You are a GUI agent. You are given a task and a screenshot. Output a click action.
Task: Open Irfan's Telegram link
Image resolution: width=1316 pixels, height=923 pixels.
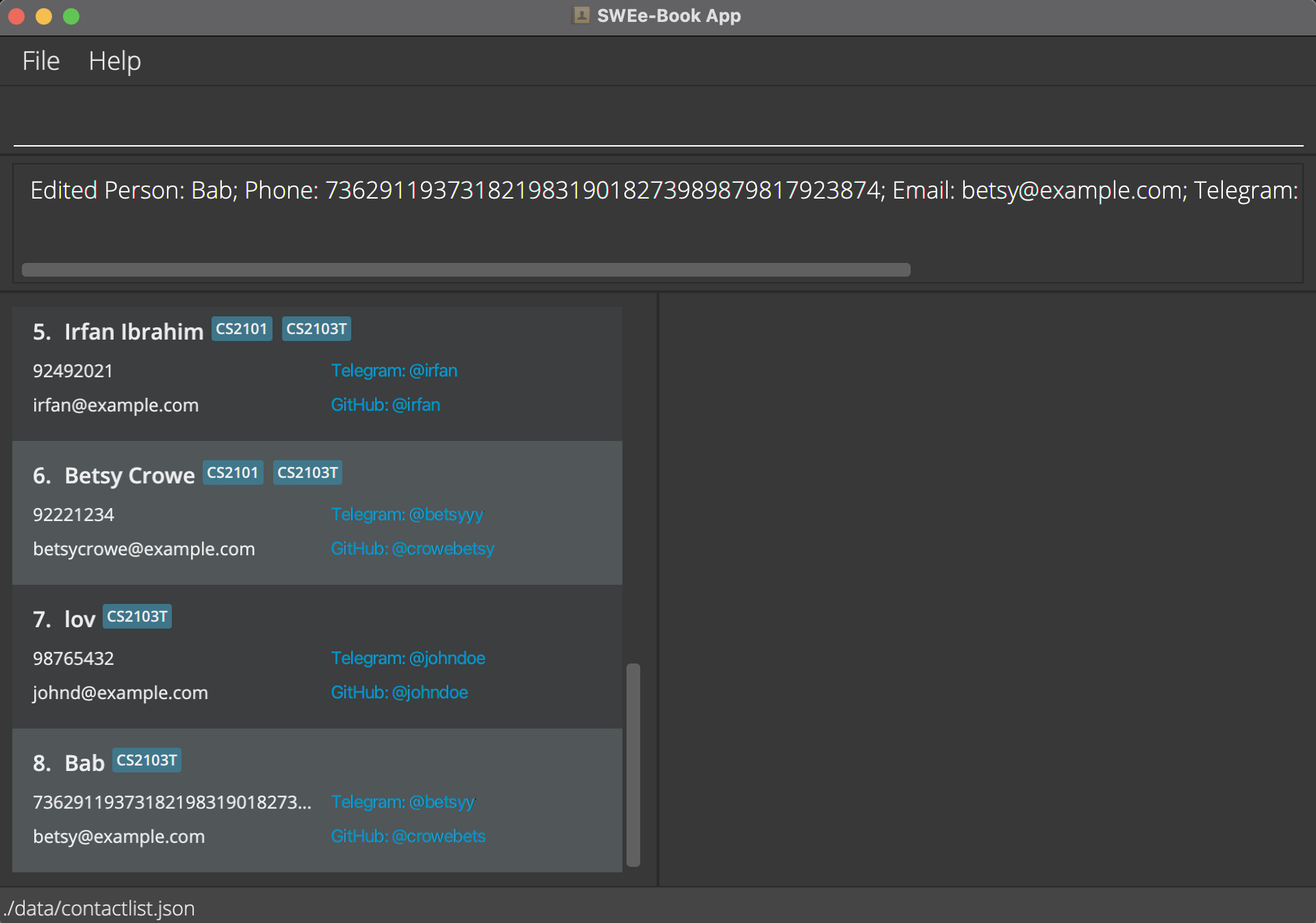[x=394, y=370]
